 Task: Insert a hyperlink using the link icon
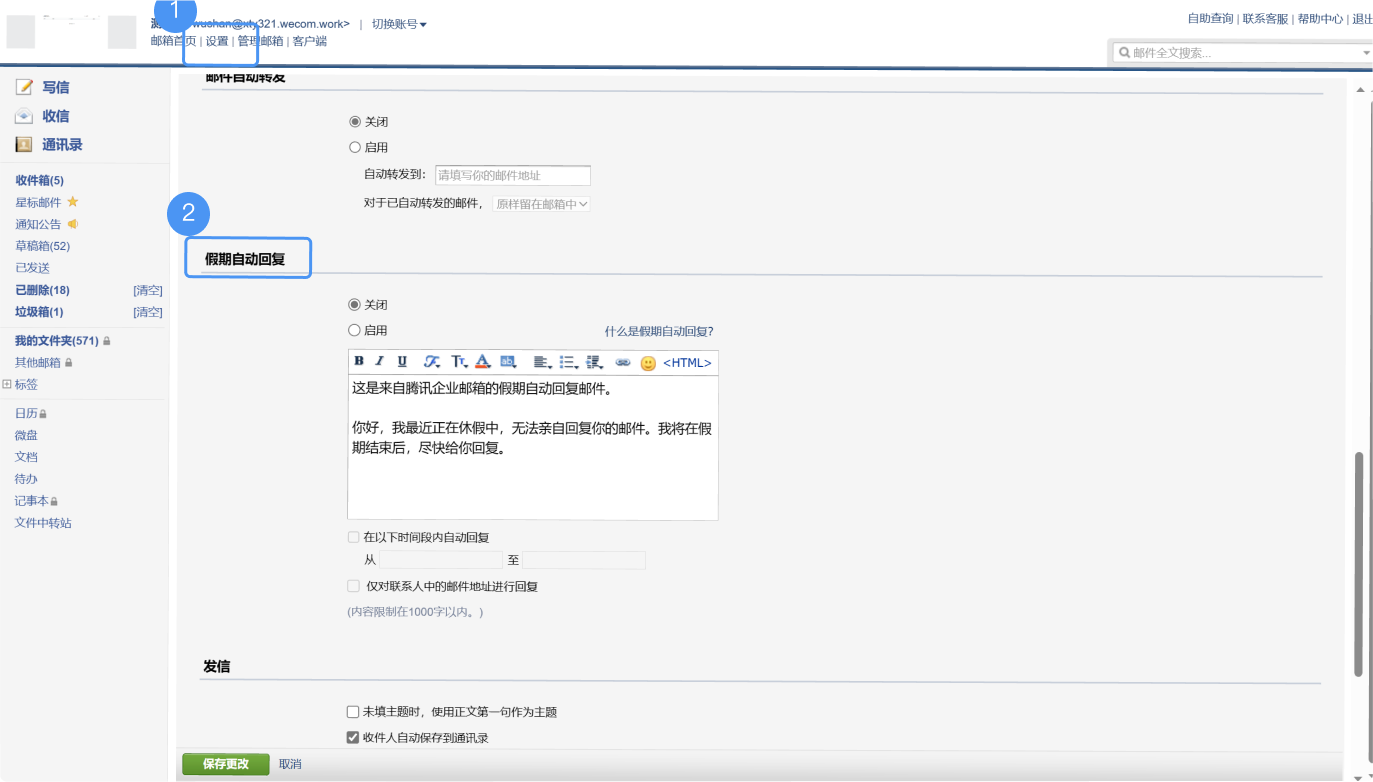click(623, 361)
